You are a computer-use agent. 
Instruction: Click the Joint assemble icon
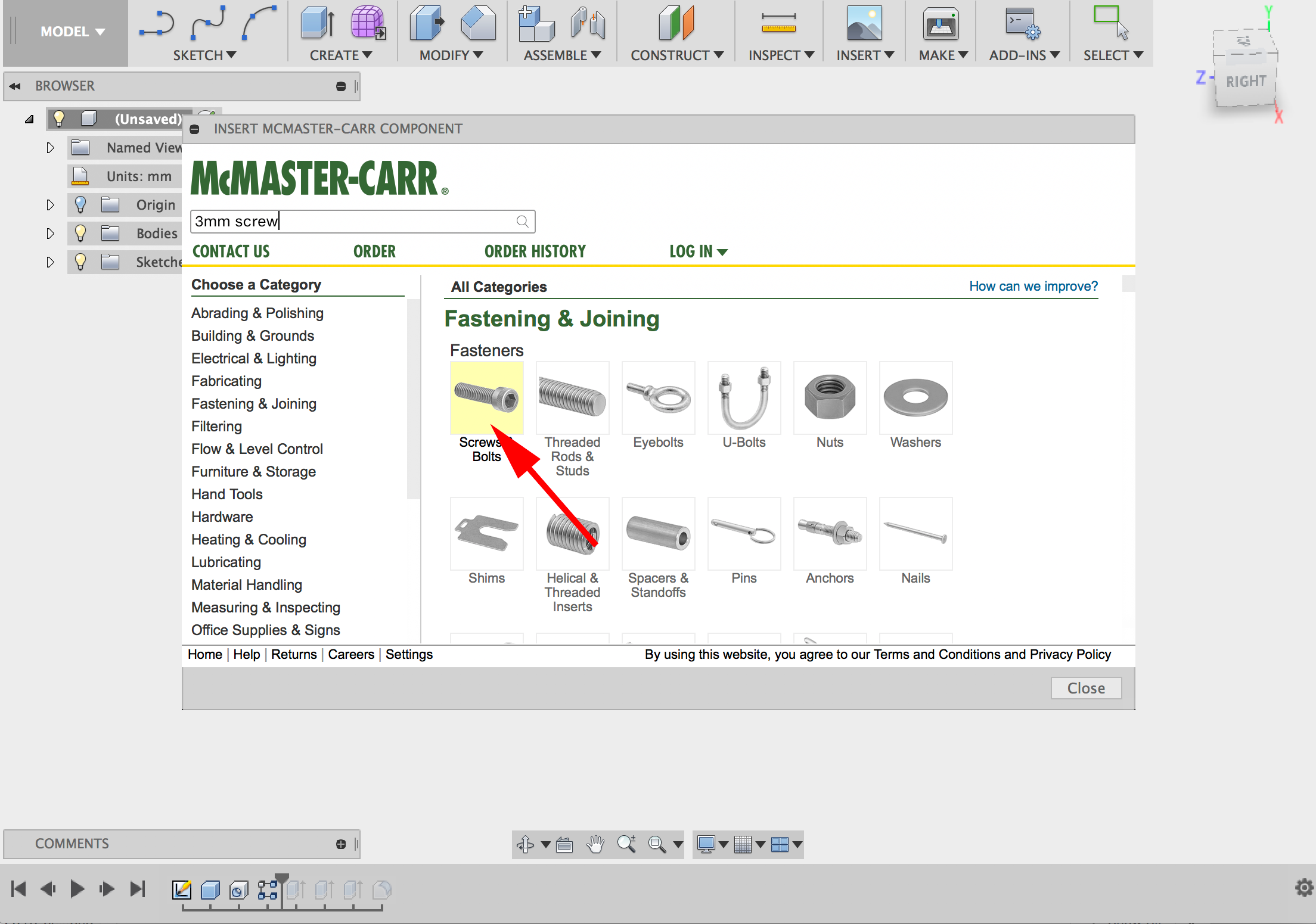(588, 24)
